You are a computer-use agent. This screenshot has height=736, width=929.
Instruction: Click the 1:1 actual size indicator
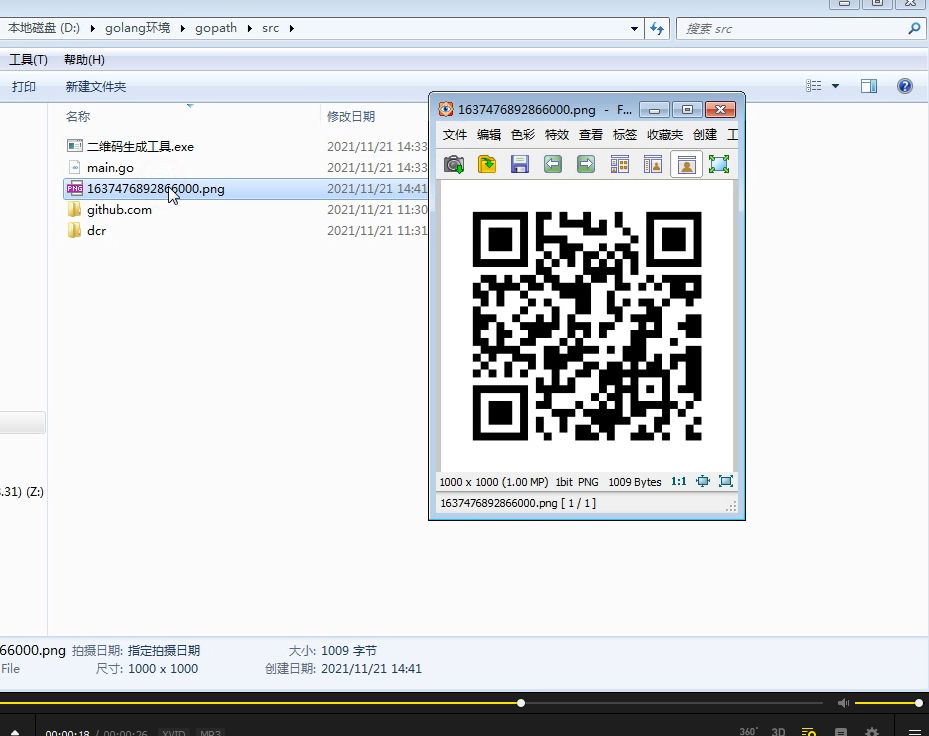pyautogui.click(x=678, y=481)
